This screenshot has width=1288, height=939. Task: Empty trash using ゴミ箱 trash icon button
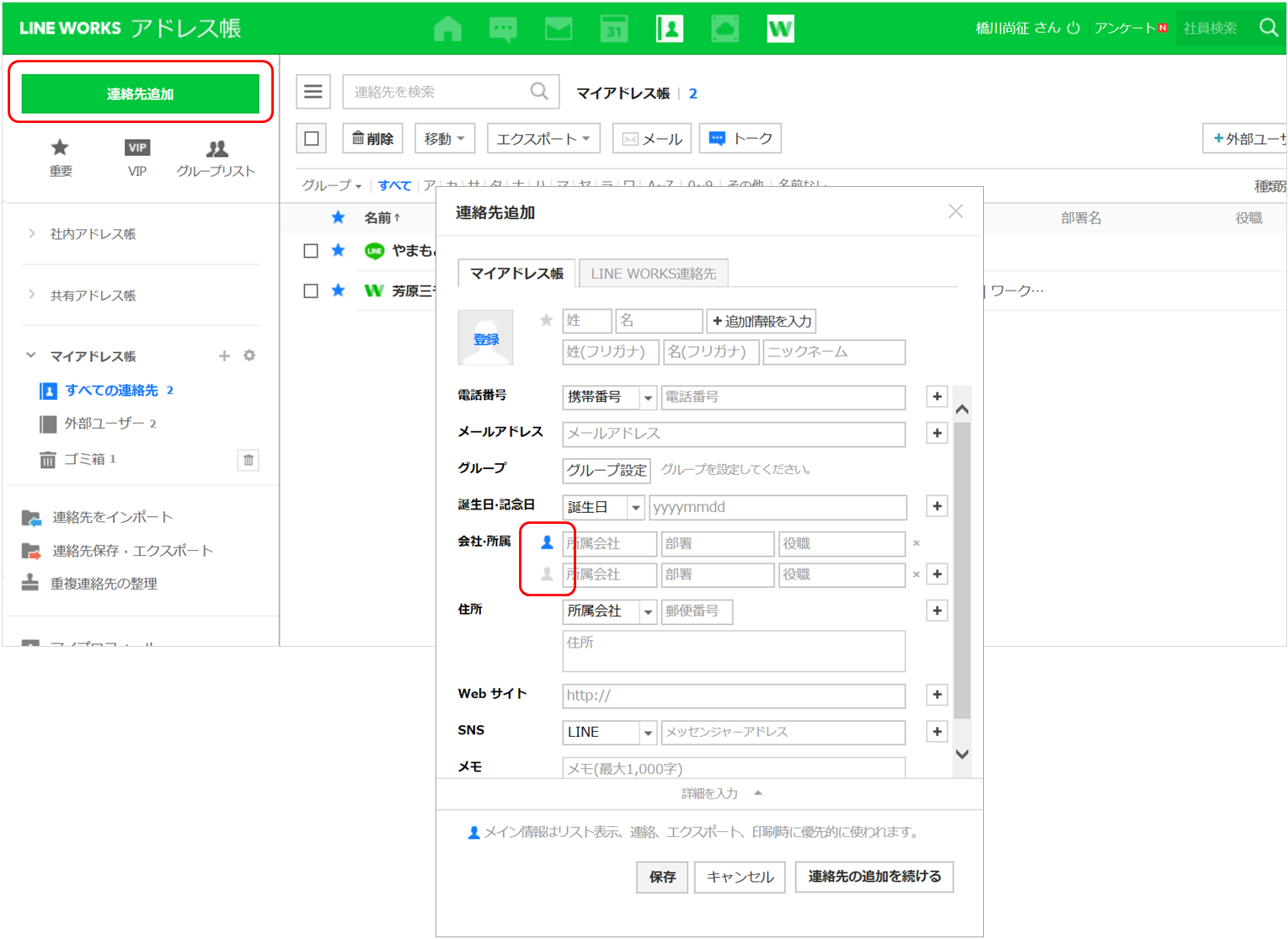click(x=249, y=460)
